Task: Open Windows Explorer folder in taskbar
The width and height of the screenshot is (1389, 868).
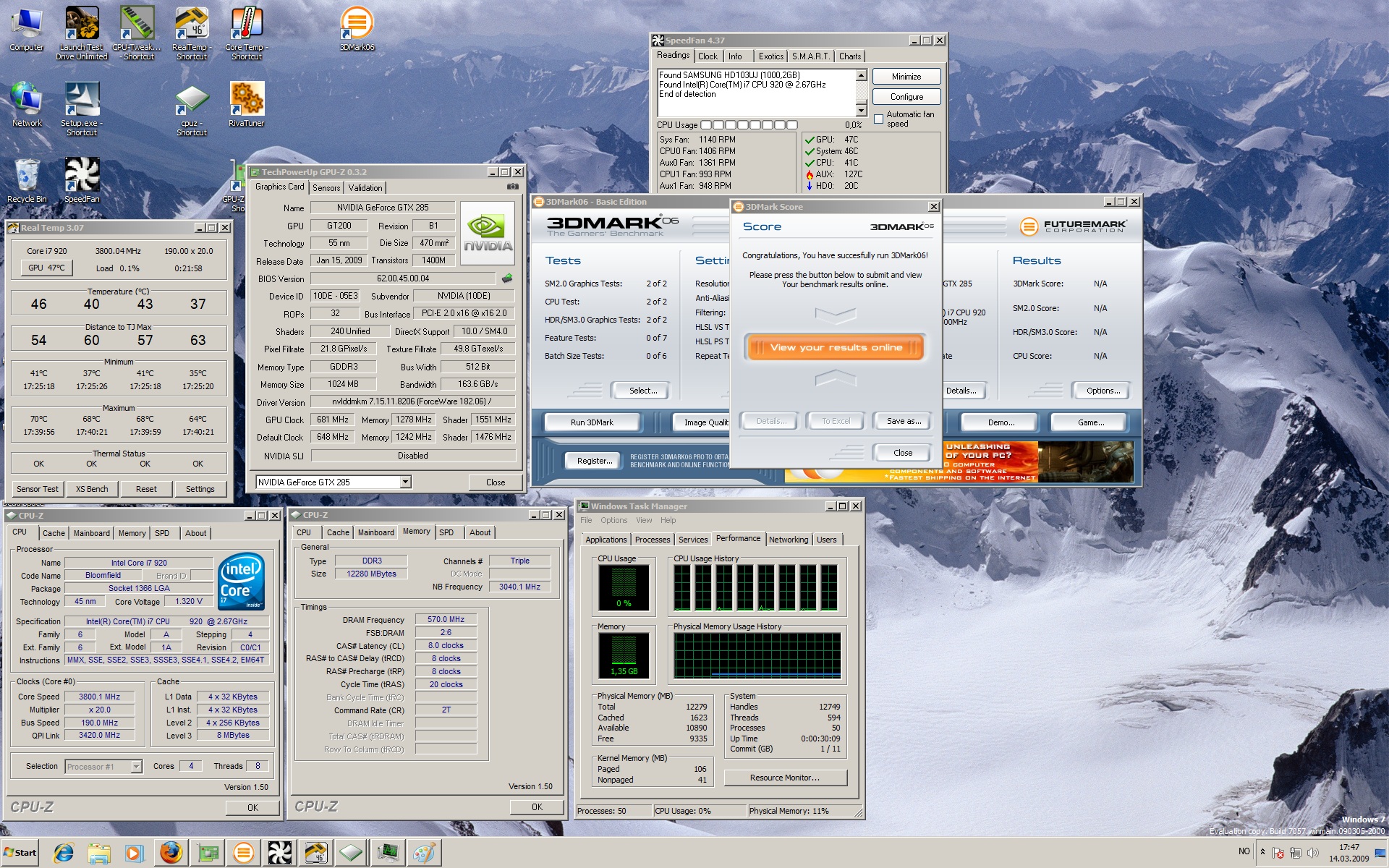Action: click(x=99, y=854)
